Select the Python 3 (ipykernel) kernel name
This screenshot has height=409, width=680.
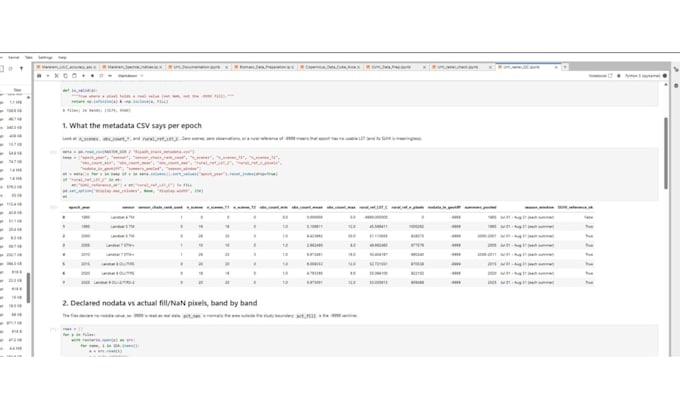642,76
